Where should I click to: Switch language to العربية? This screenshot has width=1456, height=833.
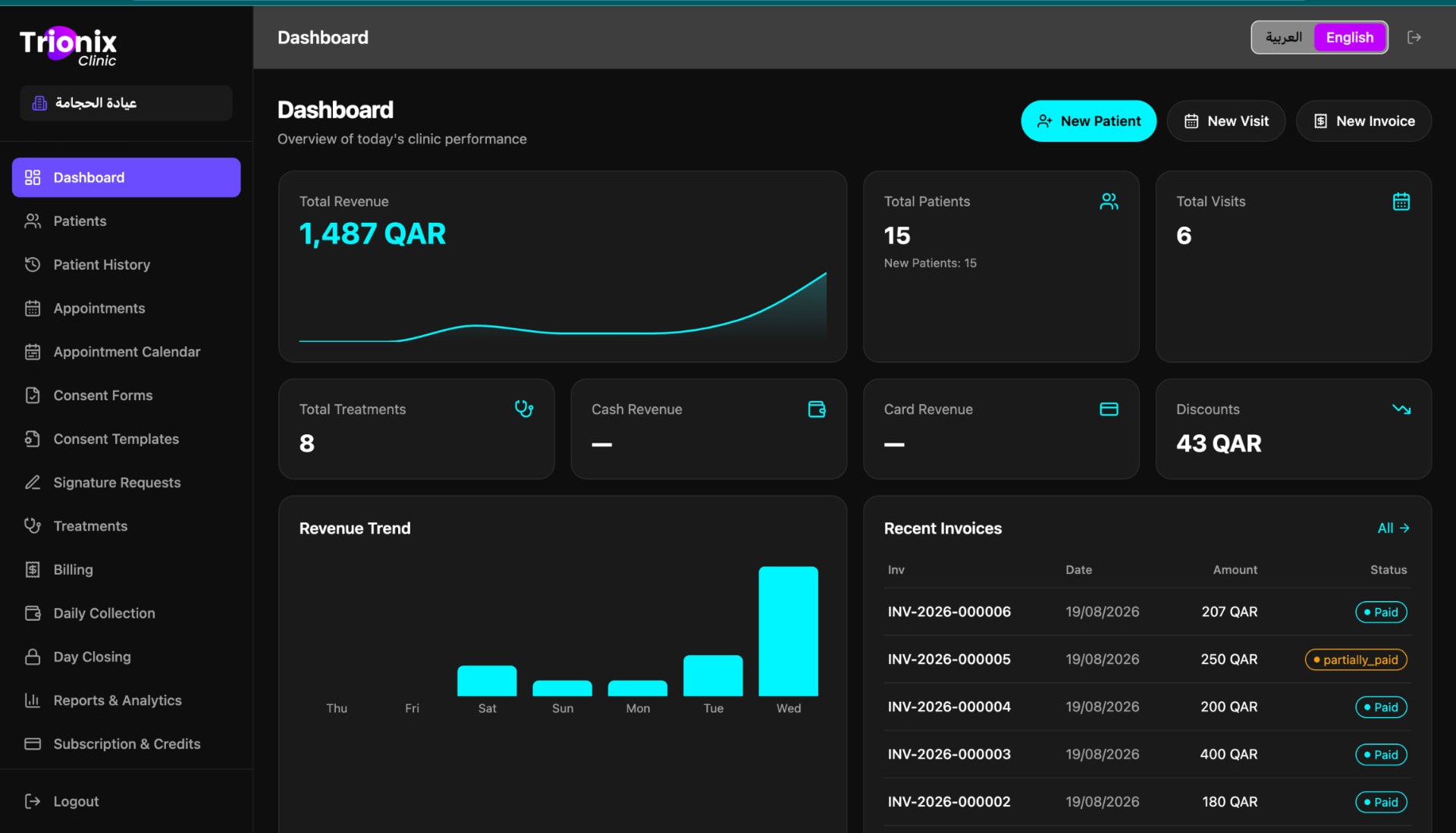coord(1283,37)
